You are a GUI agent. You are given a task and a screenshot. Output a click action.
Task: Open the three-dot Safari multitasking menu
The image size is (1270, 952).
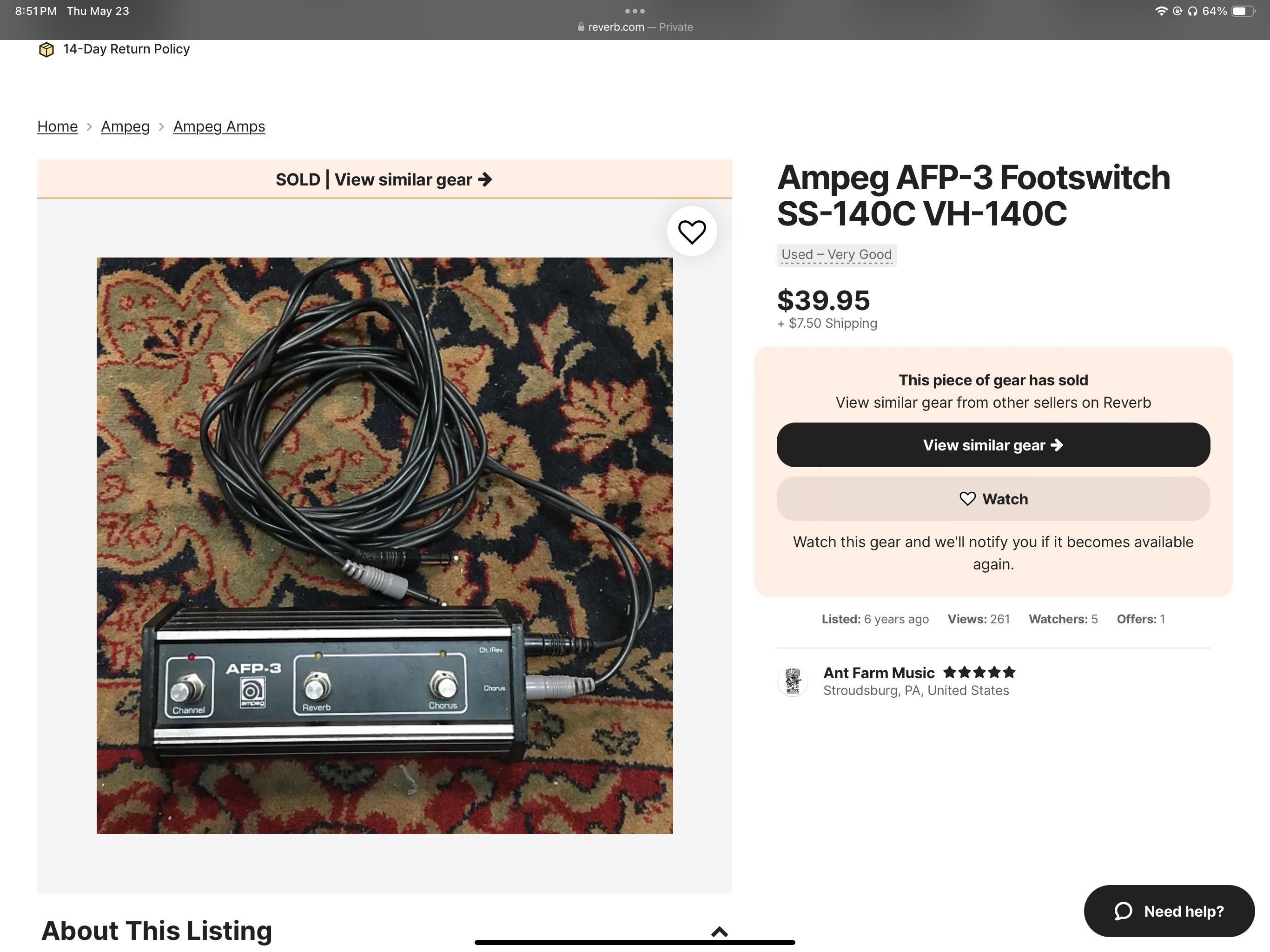coord(635,11)
